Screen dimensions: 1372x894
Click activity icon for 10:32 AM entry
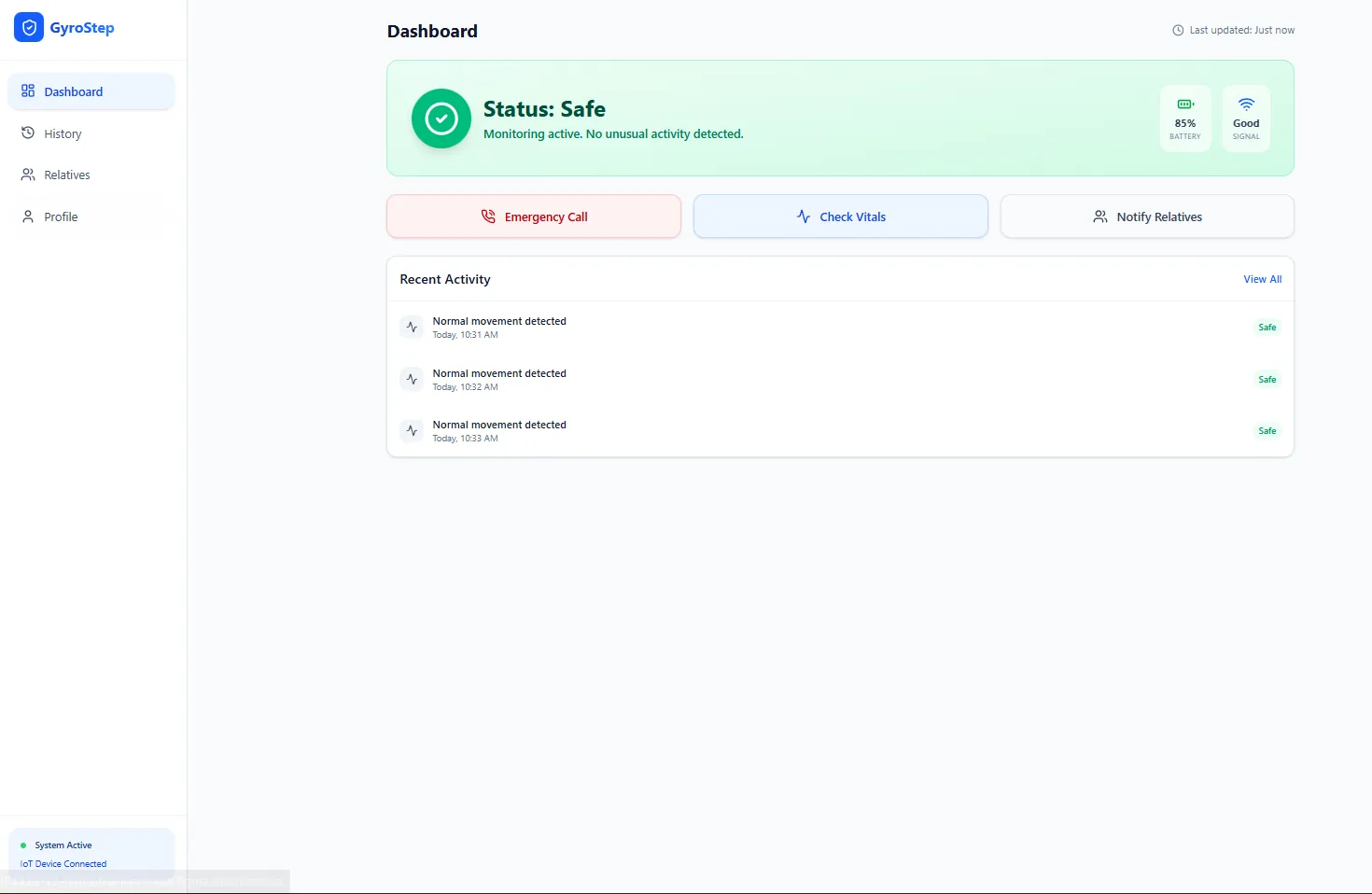click(x=412, y=379)
